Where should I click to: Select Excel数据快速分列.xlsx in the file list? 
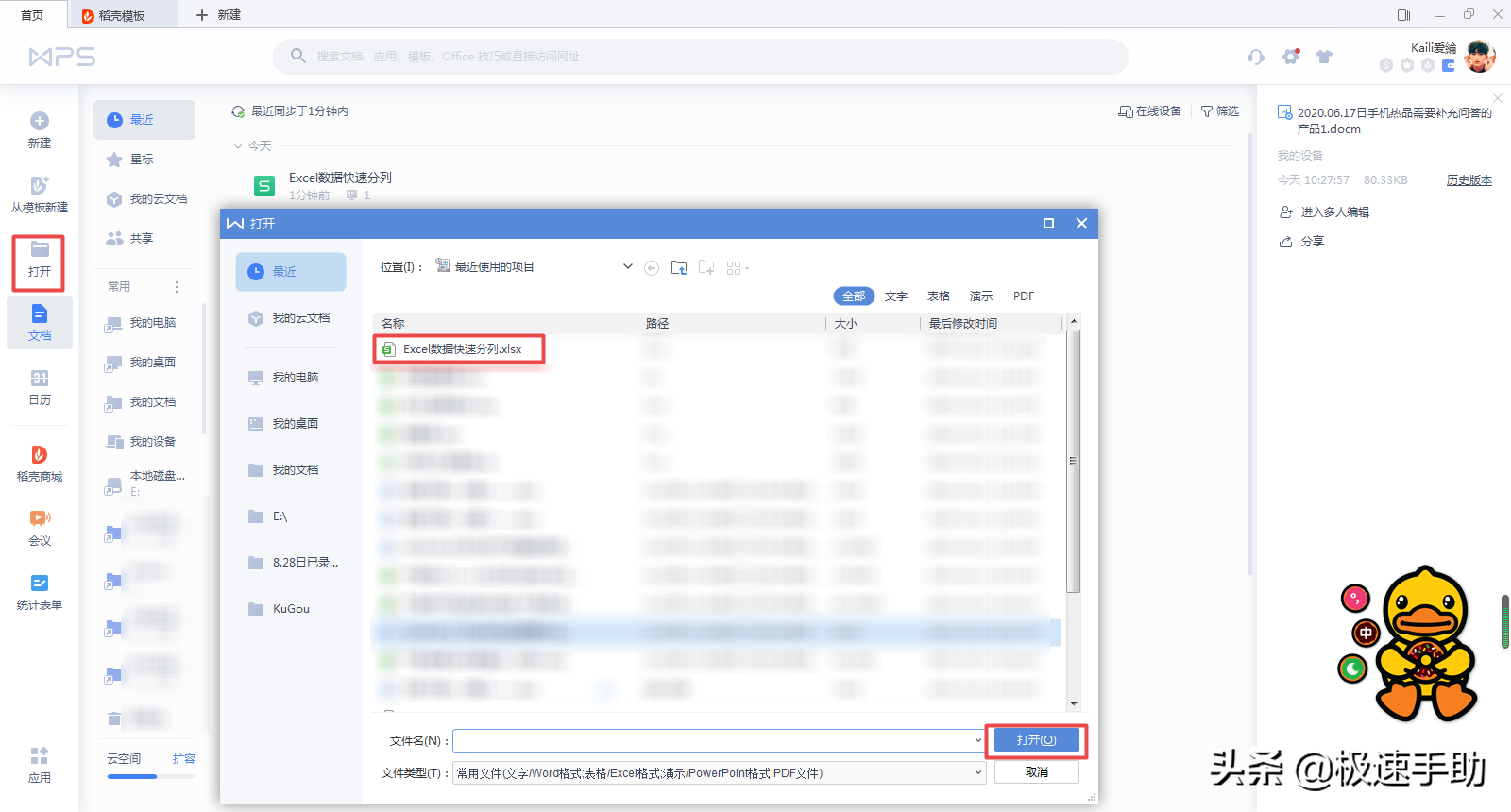coord(460,349)
